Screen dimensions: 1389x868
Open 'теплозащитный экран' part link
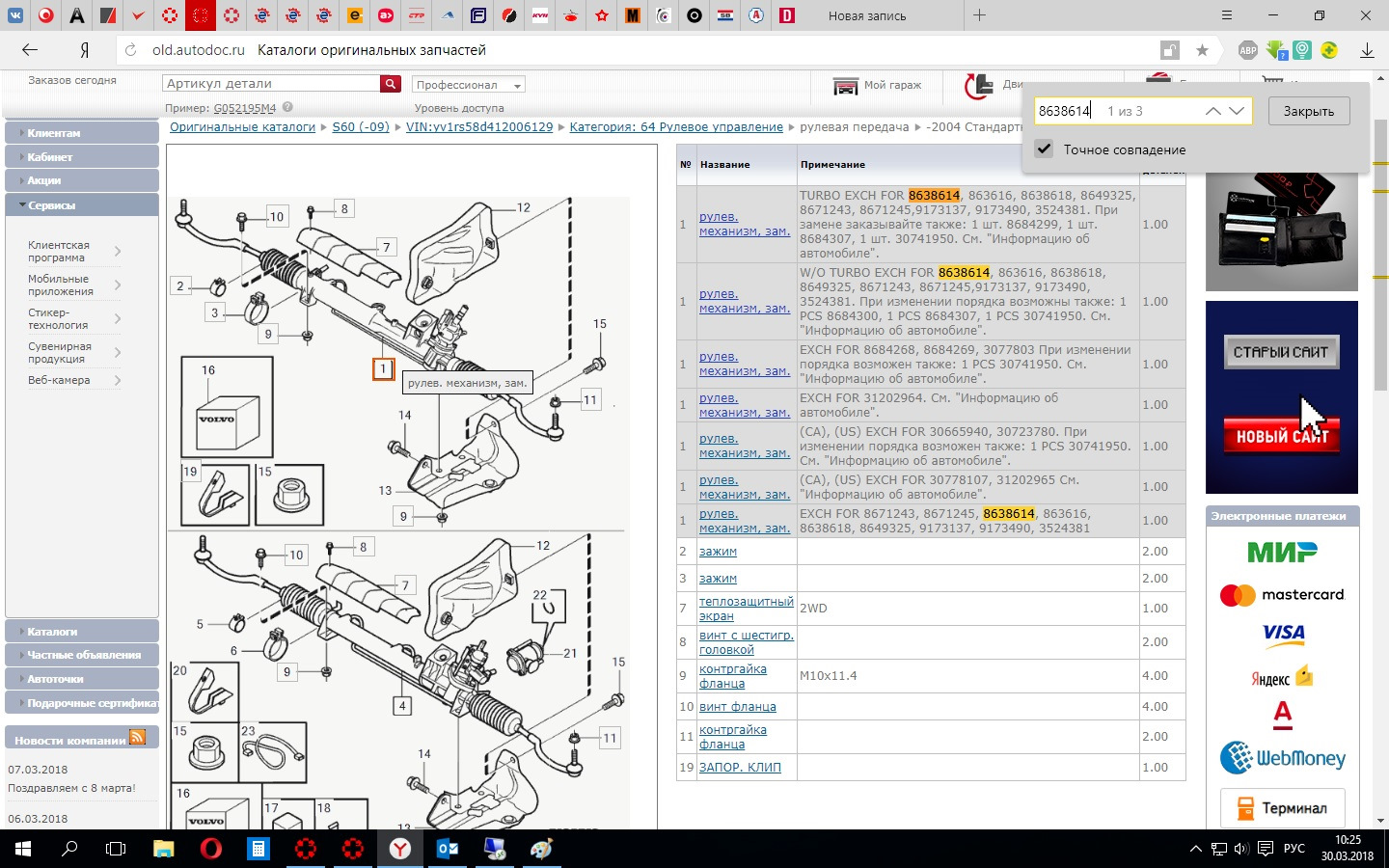tap(746, 609)
